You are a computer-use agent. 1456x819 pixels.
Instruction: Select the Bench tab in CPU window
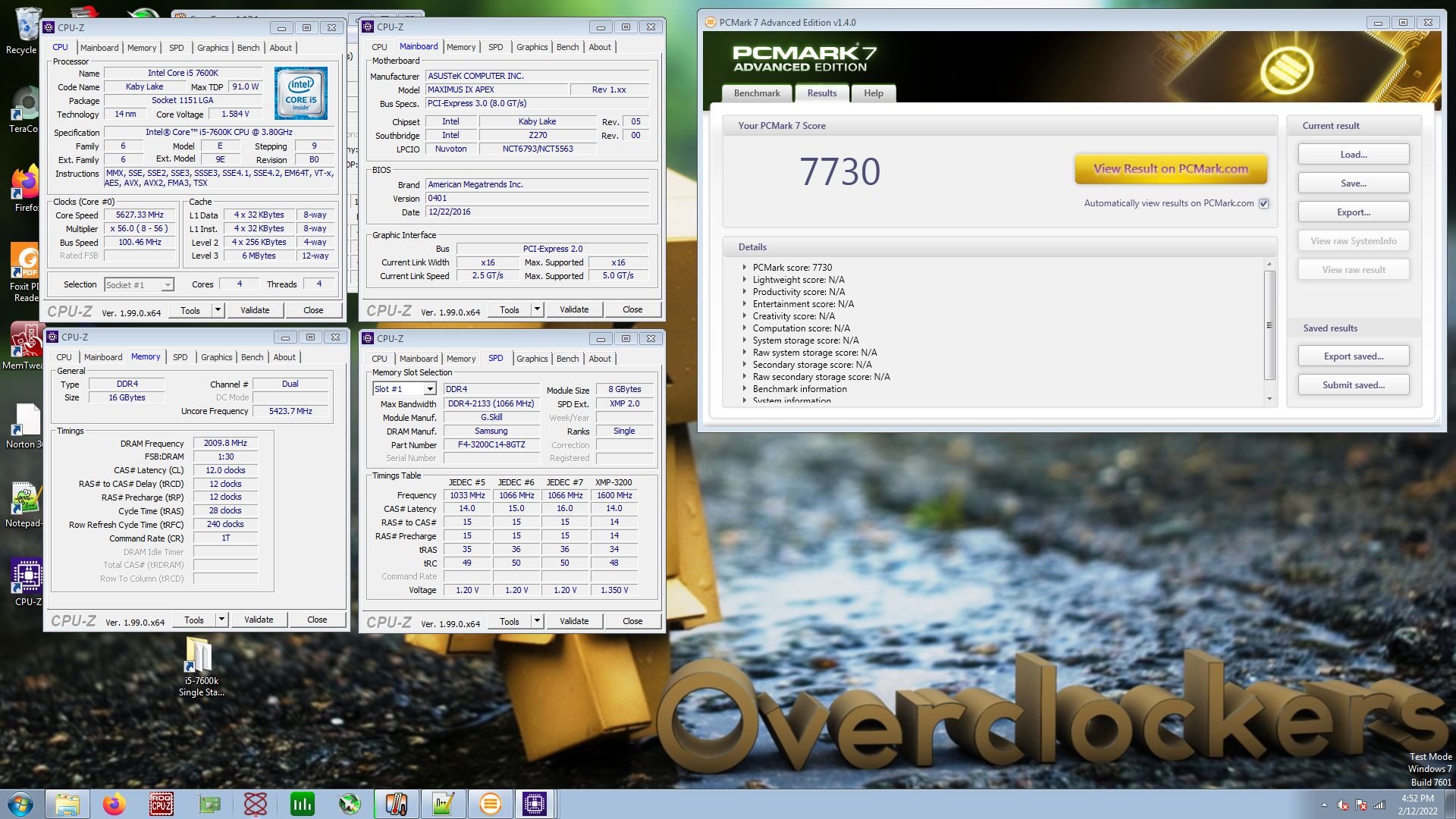coord(248,48)
